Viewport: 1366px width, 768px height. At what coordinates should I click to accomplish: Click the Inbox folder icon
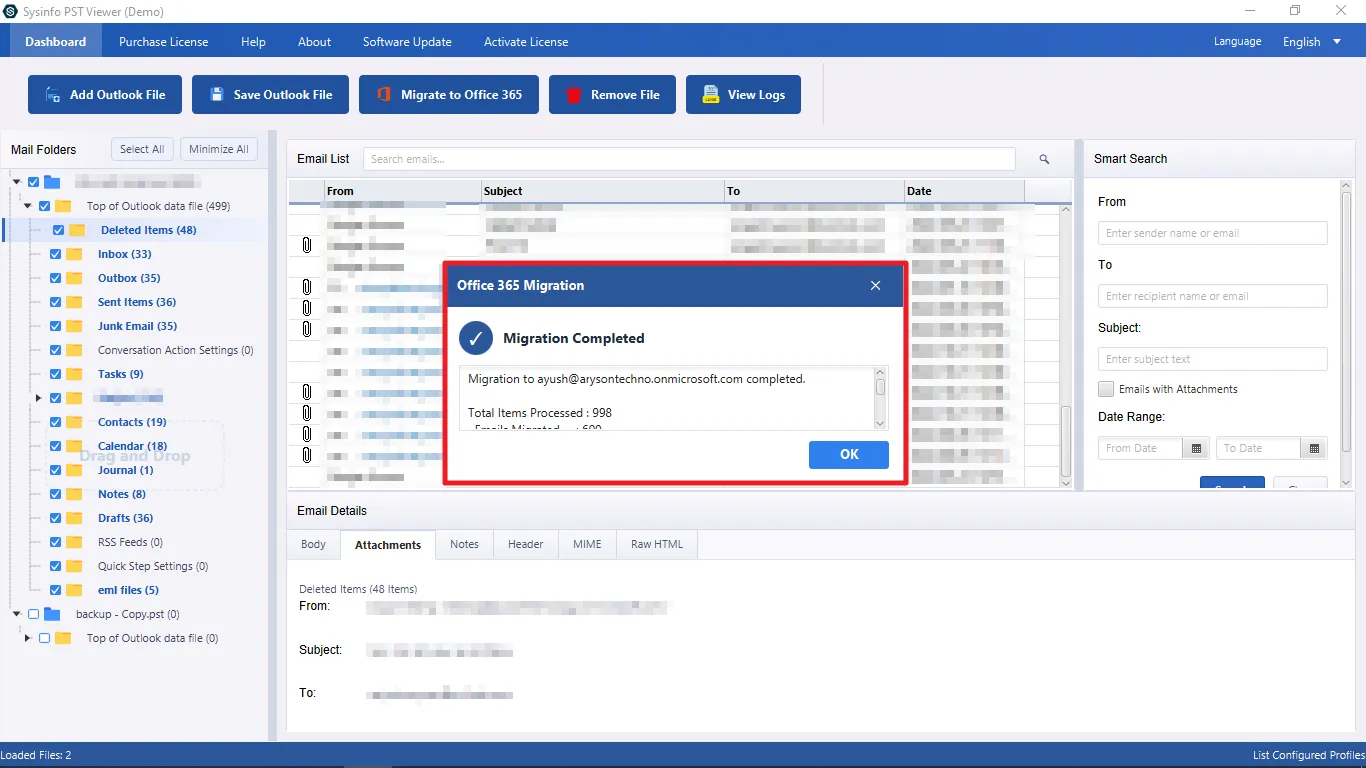point(75,254)
